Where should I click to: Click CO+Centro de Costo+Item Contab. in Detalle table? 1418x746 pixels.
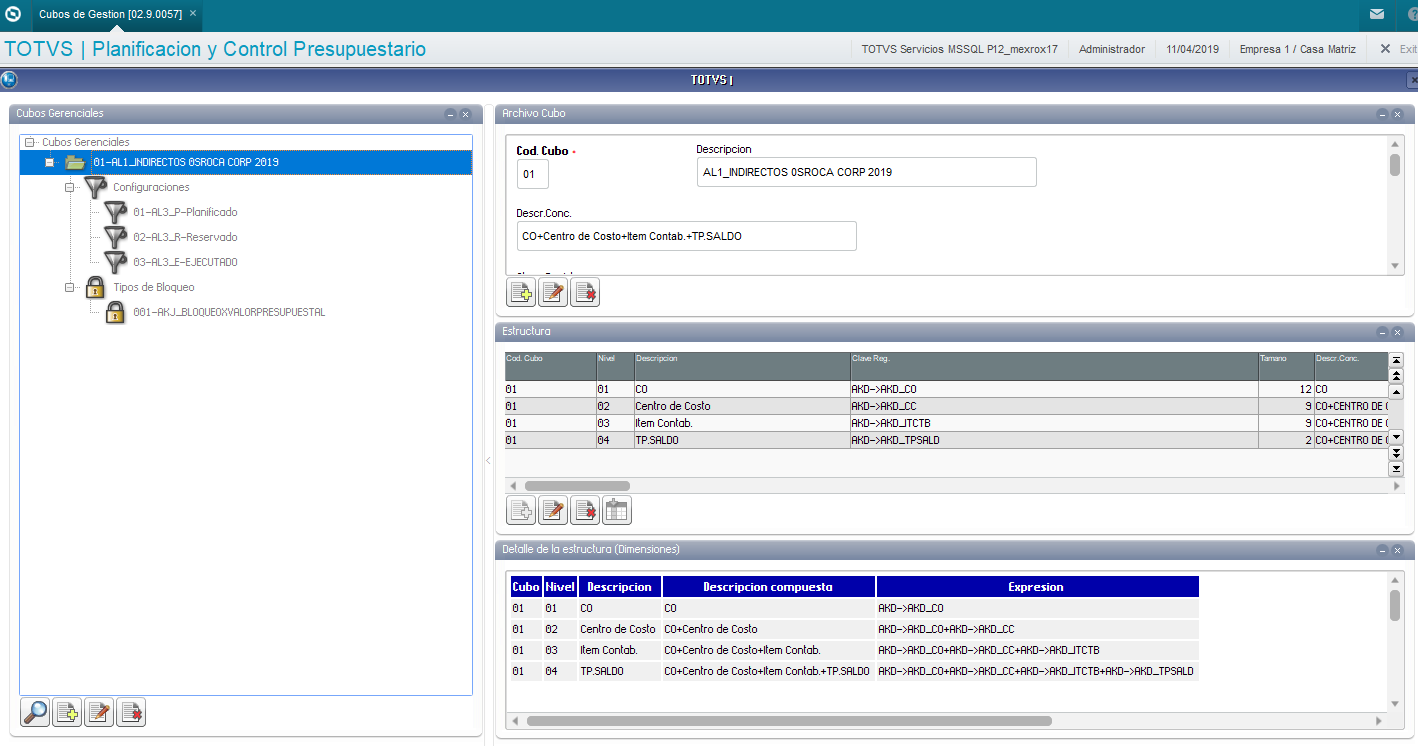tap(767, 650)
